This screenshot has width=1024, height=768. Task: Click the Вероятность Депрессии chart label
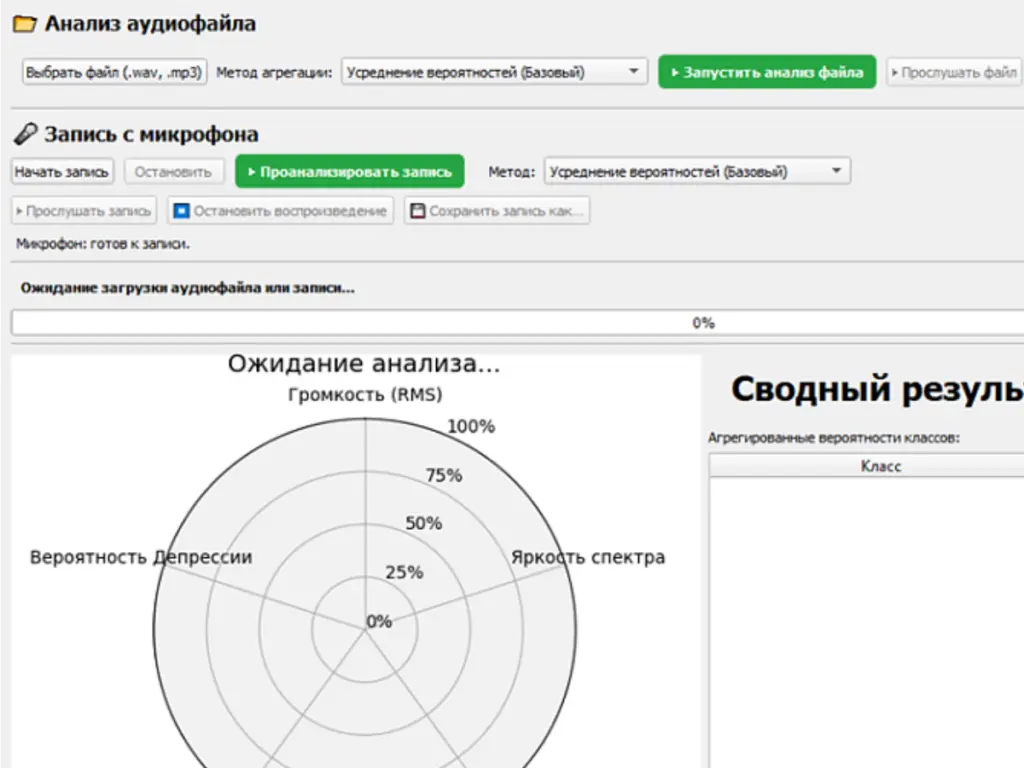click(141, 557)
